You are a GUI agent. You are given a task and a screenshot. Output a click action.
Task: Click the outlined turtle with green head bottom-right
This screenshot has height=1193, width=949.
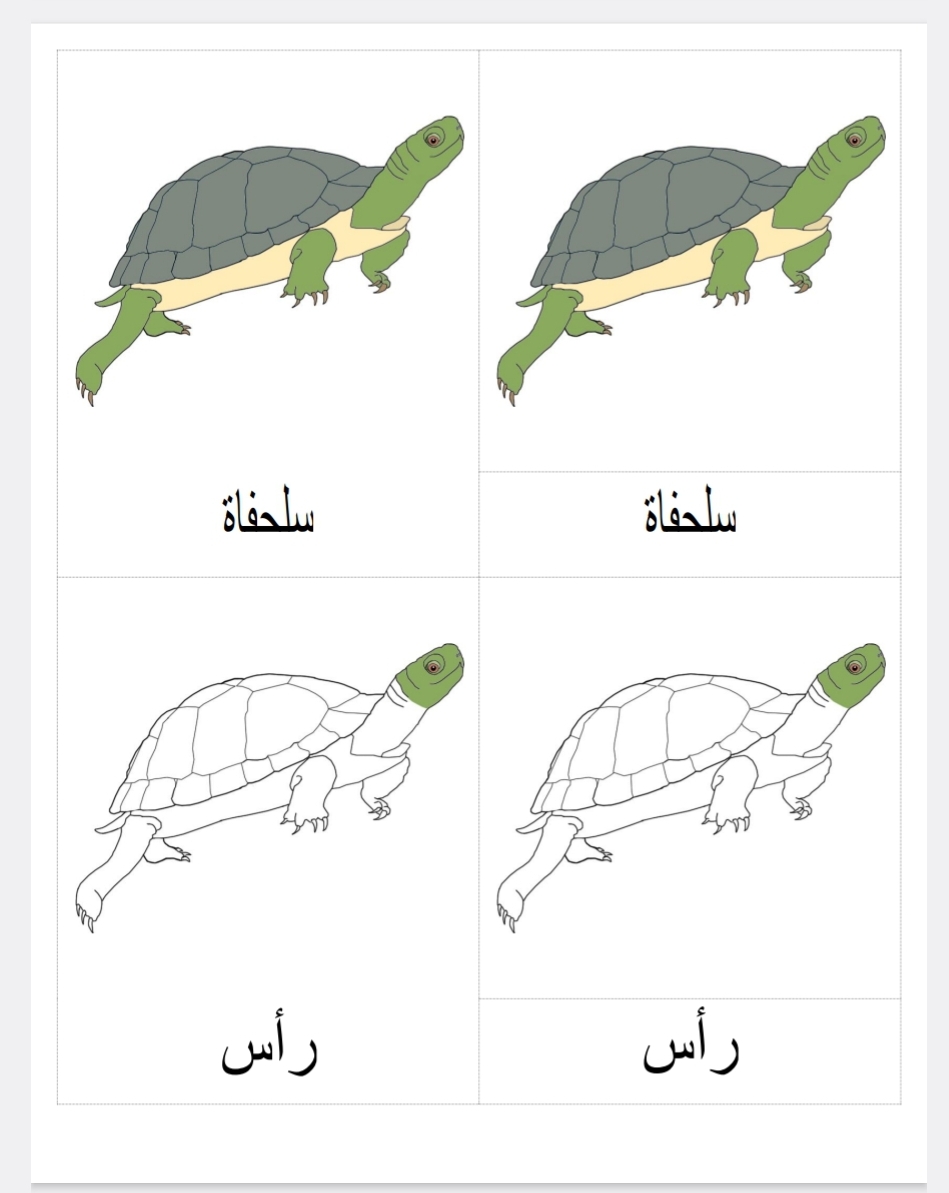pos(691,788)
